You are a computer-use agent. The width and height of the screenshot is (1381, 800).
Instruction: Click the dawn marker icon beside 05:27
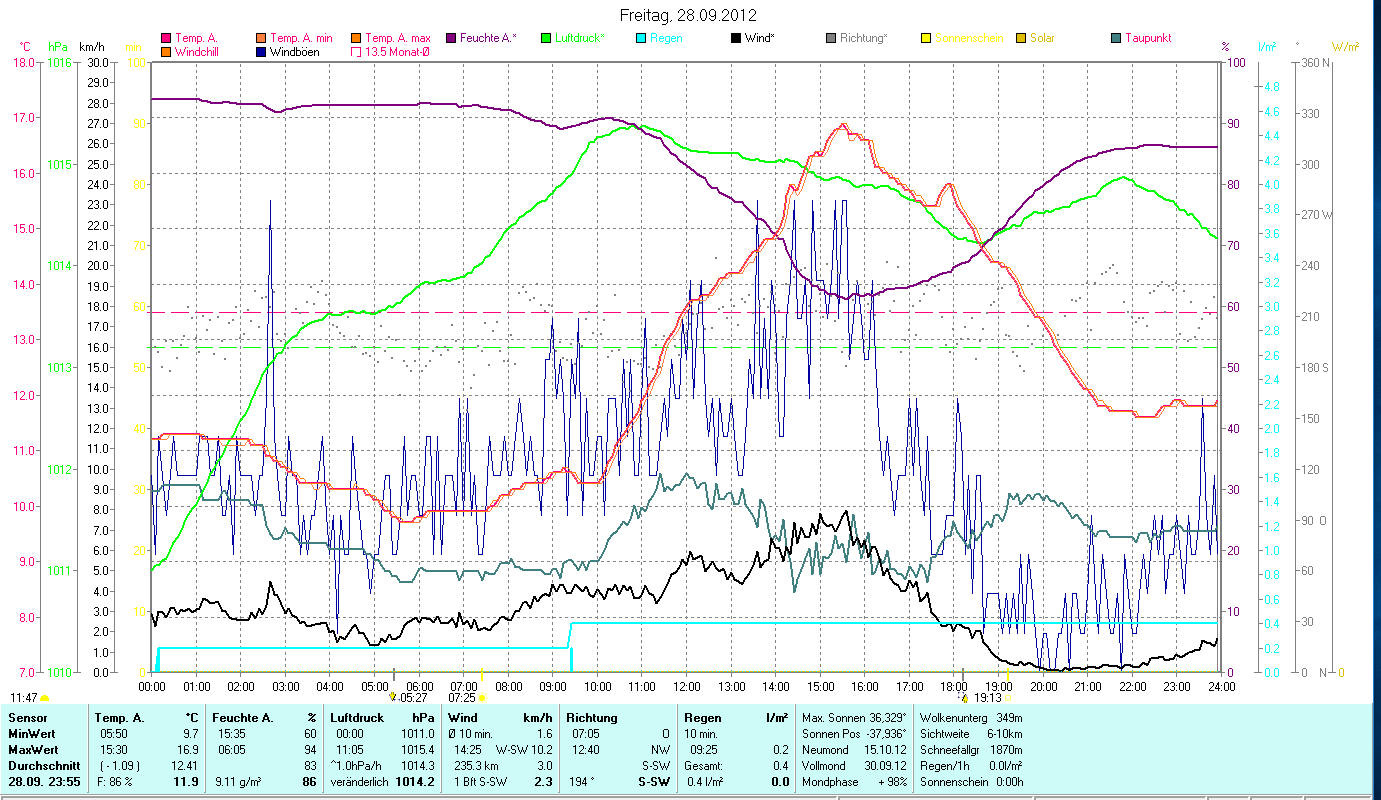point(392,697)
